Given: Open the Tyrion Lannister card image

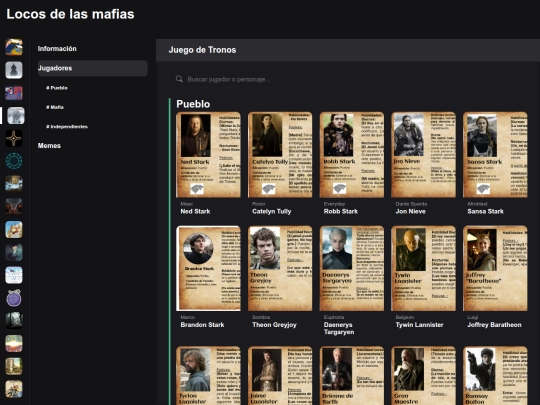Looking at the screenshot, I should tap(208, 376).
